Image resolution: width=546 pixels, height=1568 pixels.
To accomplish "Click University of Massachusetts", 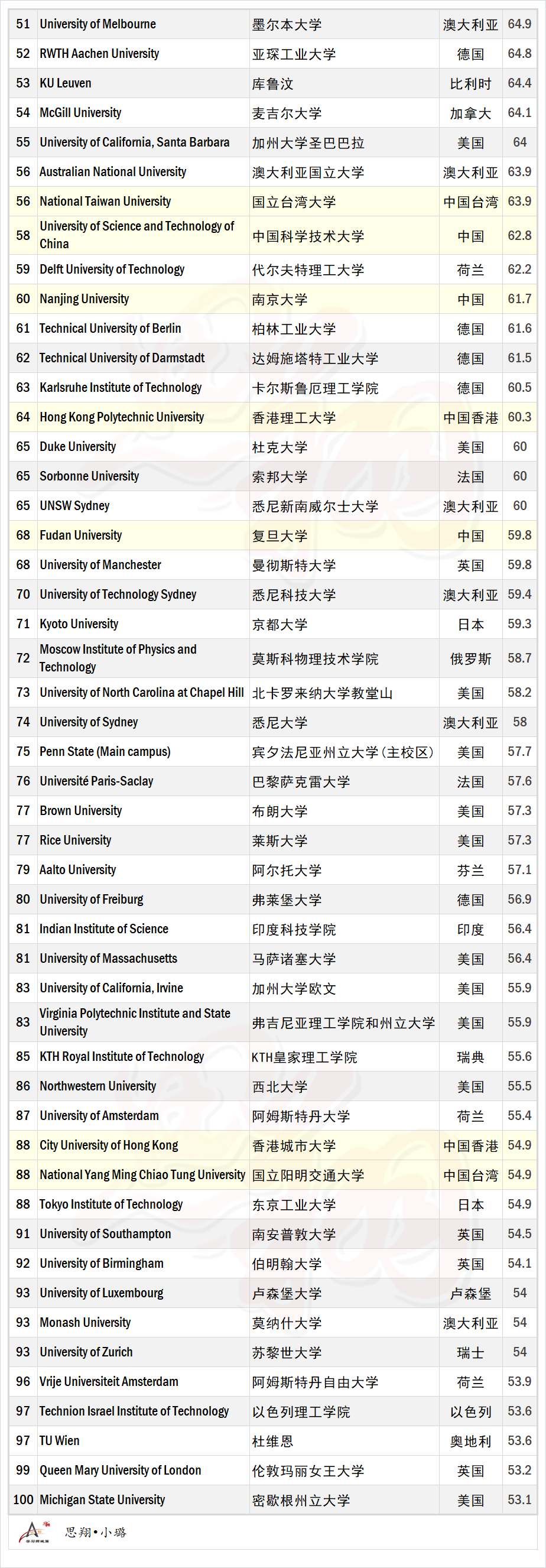I will coord(109,959).
